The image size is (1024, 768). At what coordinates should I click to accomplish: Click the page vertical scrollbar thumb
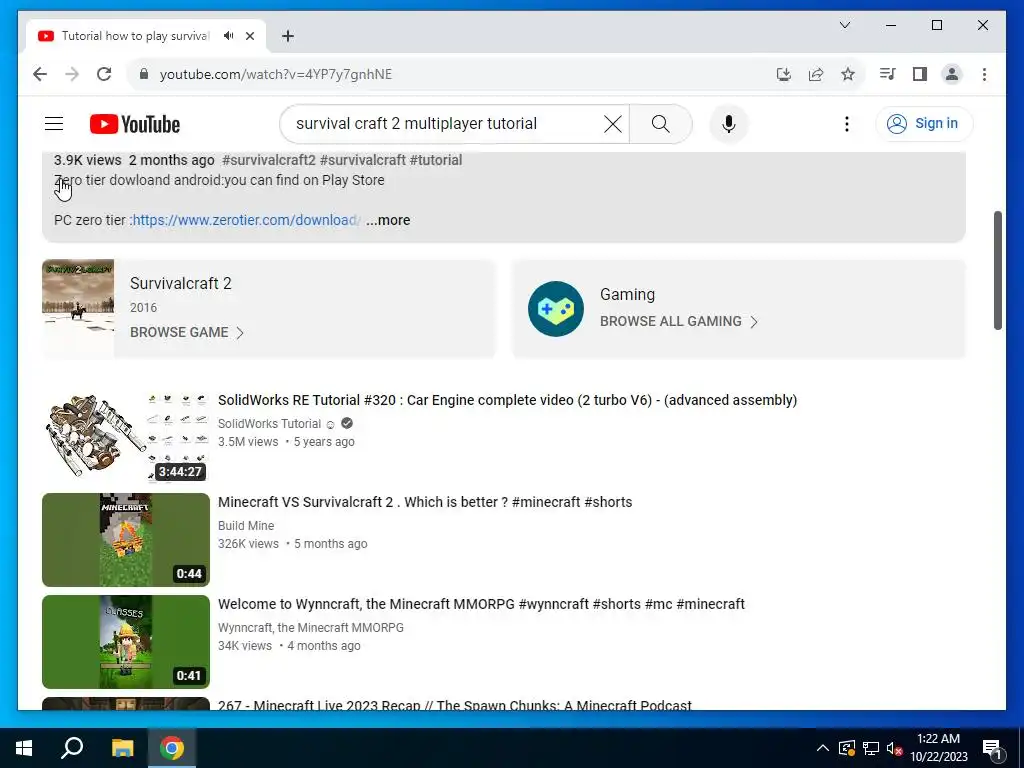[x=997, y=270]
